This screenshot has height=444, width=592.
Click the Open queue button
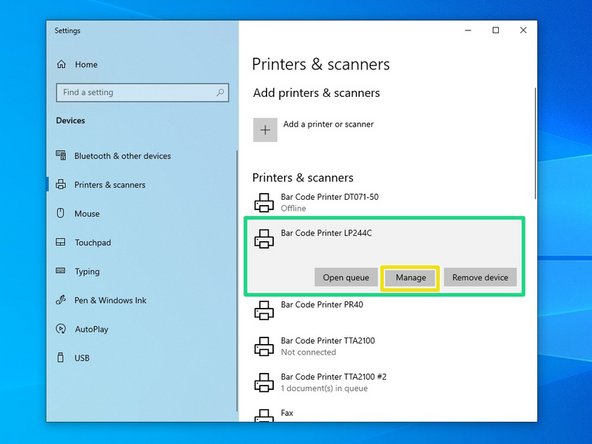click(346, 277)
